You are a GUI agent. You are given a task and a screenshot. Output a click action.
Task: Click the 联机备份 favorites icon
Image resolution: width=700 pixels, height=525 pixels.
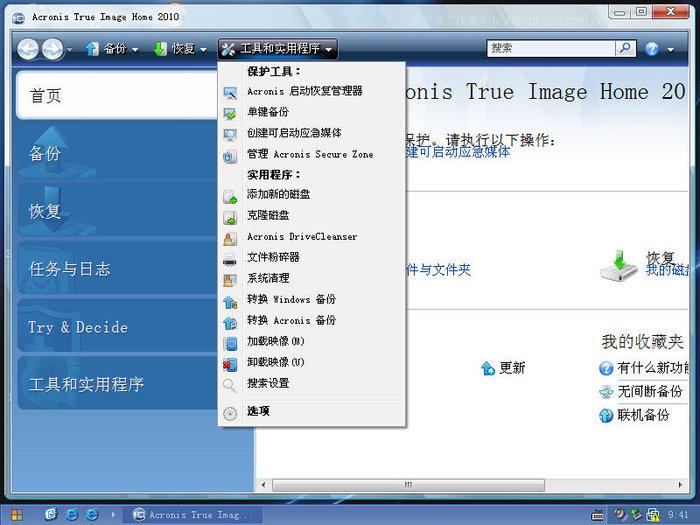point(606,416)
